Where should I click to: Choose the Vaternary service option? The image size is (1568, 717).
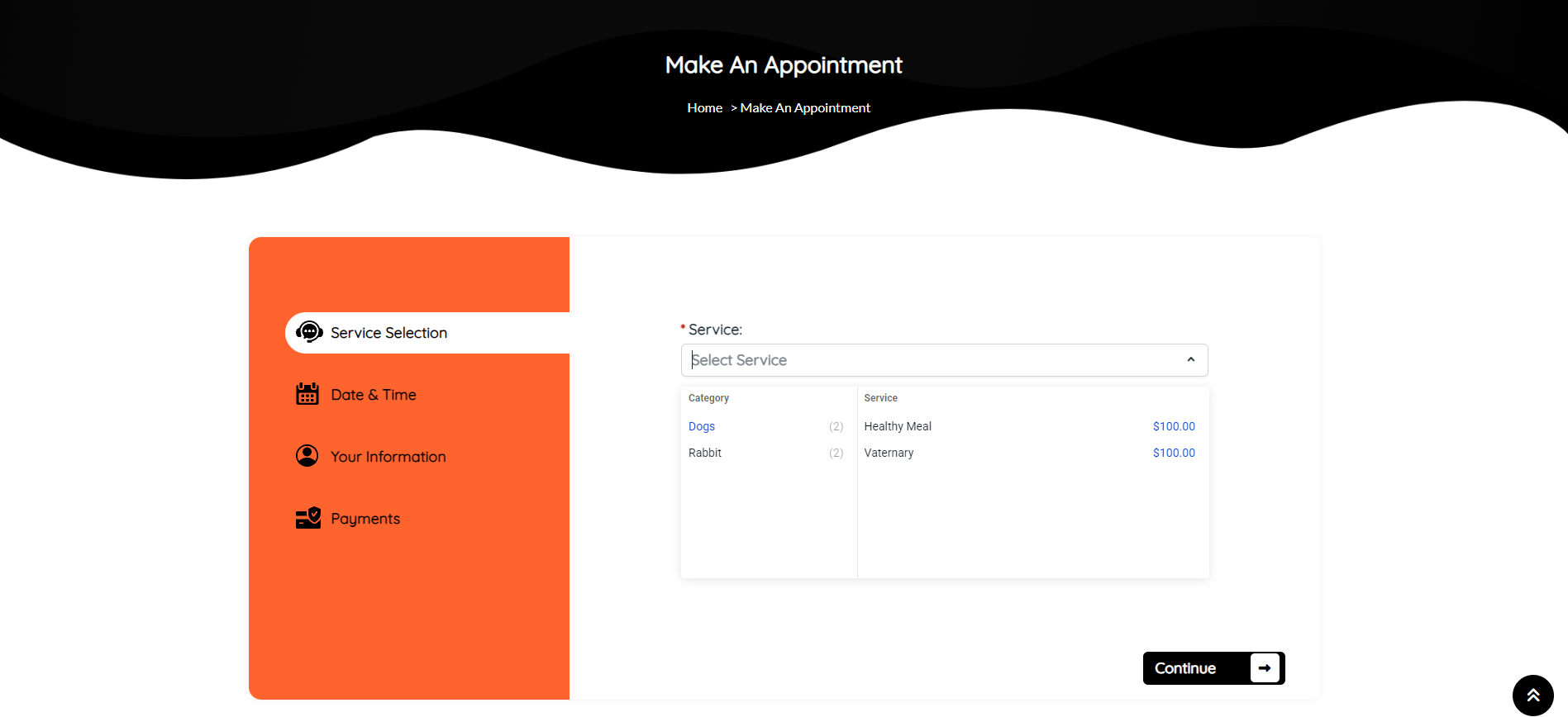(889, 453)
